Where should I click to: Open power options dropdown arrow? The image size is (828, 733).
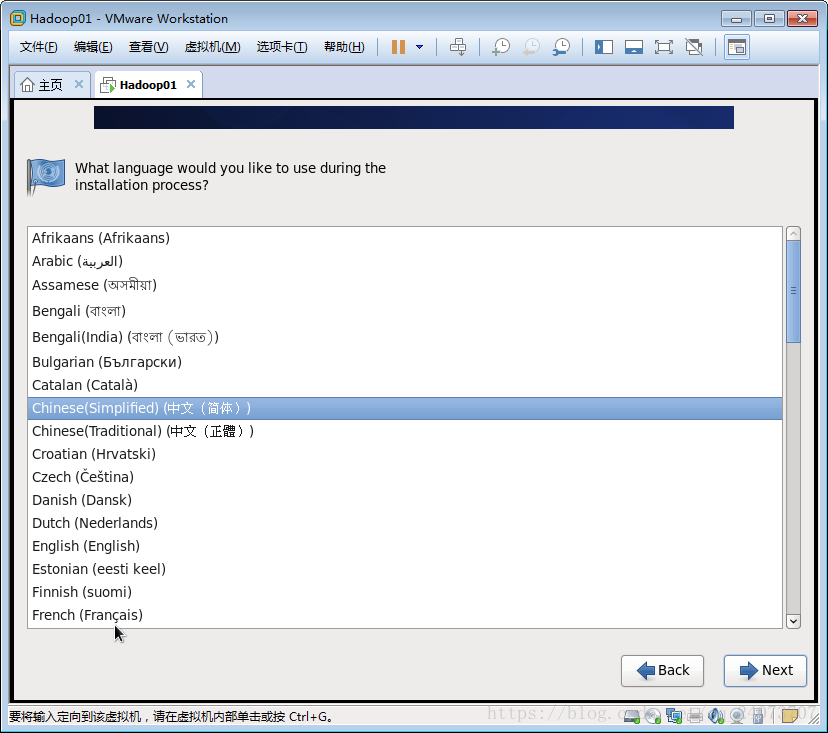pyautogui.click(x=419, y=47)
